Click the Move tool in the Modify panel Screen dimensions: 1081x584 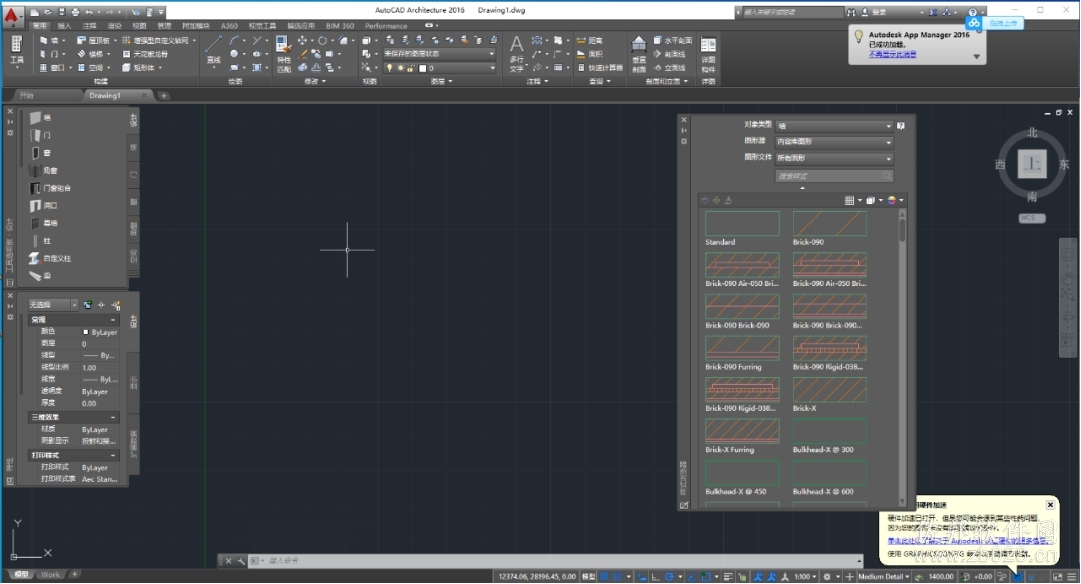302,41
